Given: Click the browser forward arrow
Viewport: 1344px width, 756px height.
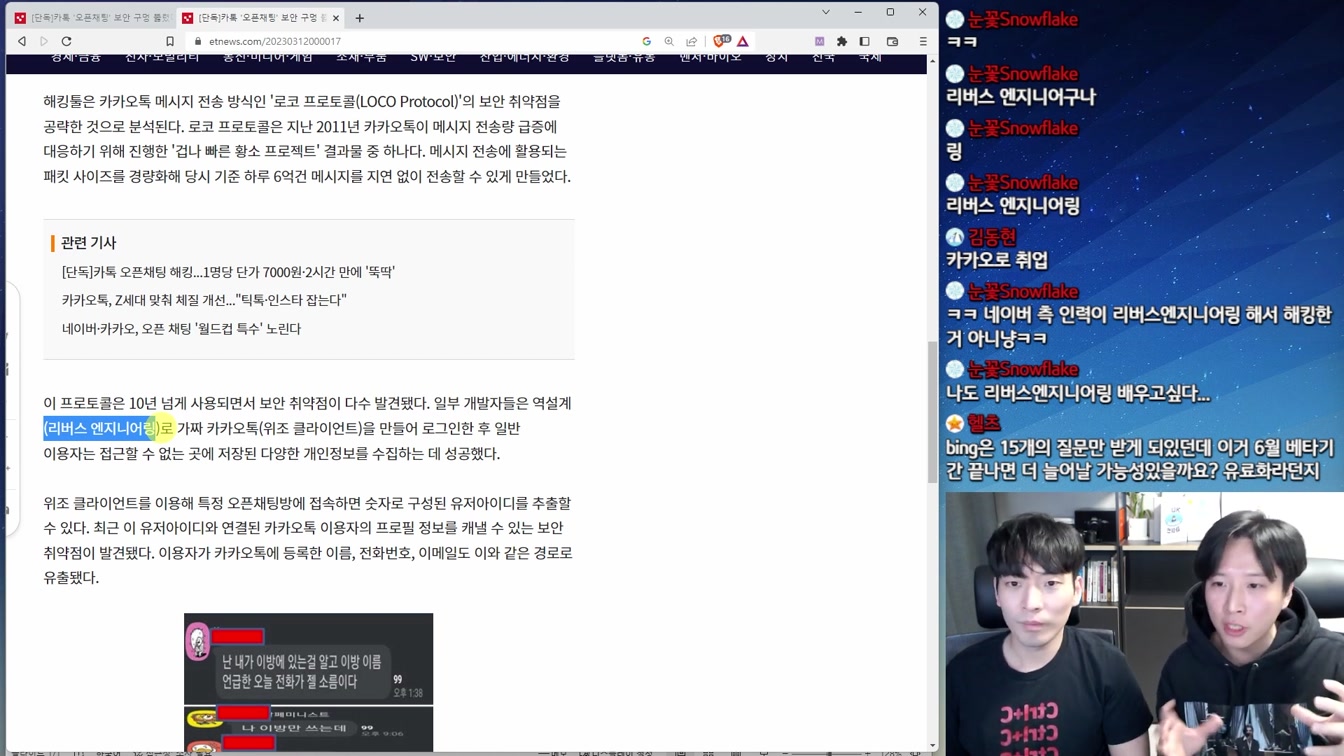Looking at the screenshot, I should [x=44, y=42].
